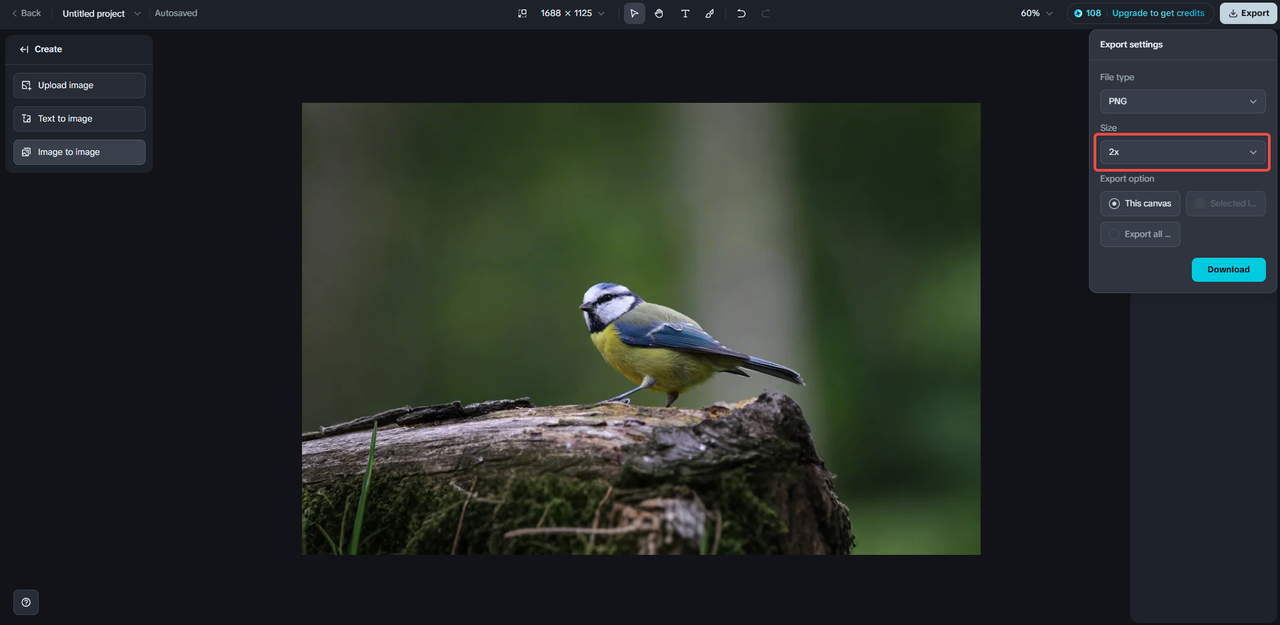Click Upgrade to get credits link
Image resolution: width=1280 pixels, height=625 pixels.
pyautogui.click(x=1158, y=13)
